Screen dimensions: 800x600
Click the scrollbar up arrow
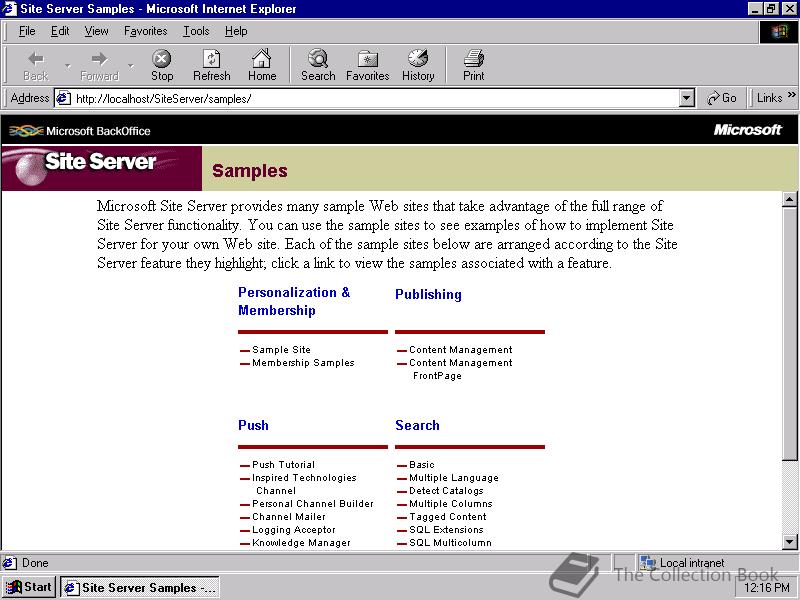[789, 199]
